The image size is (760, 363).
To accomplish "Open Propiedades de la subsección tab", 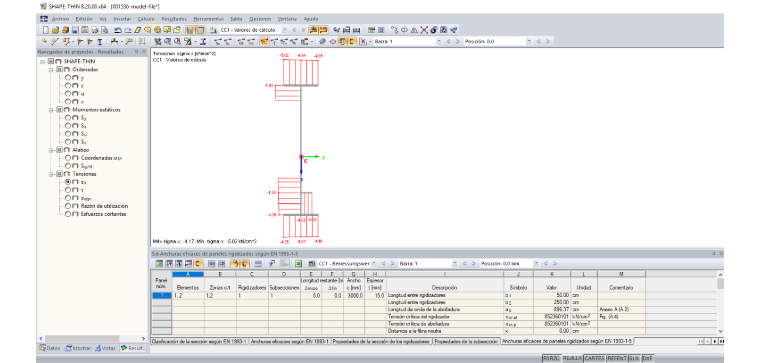I will pyautogui.click(x=466, y=341).
